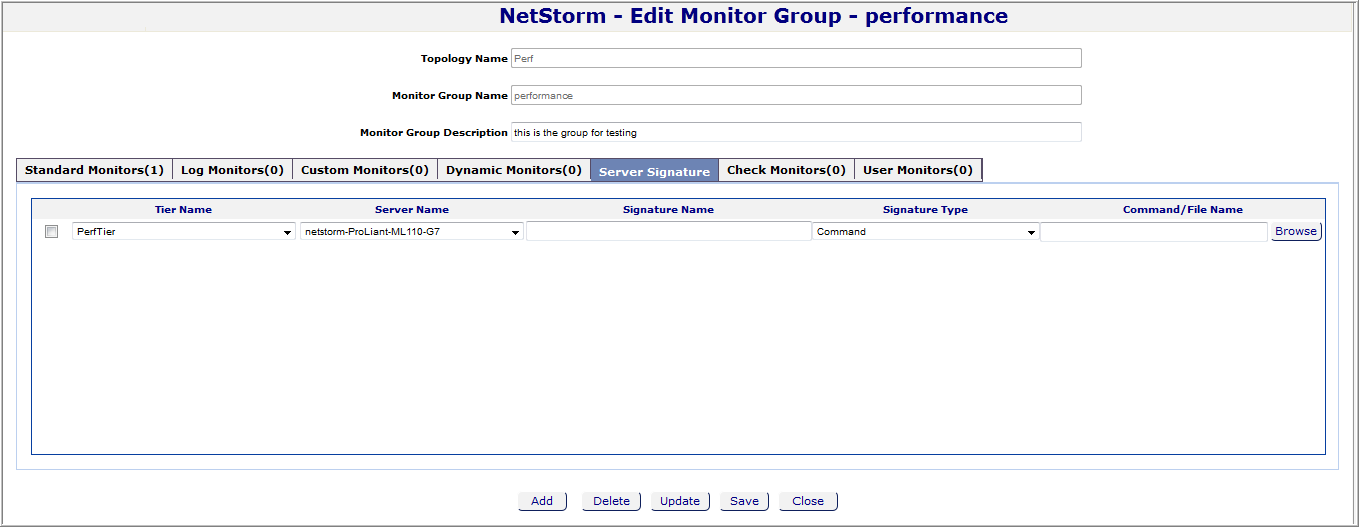This screenshot has height=527, width=1359.
Task: Click the Monitor Group Name label
Action: point(450,96)
